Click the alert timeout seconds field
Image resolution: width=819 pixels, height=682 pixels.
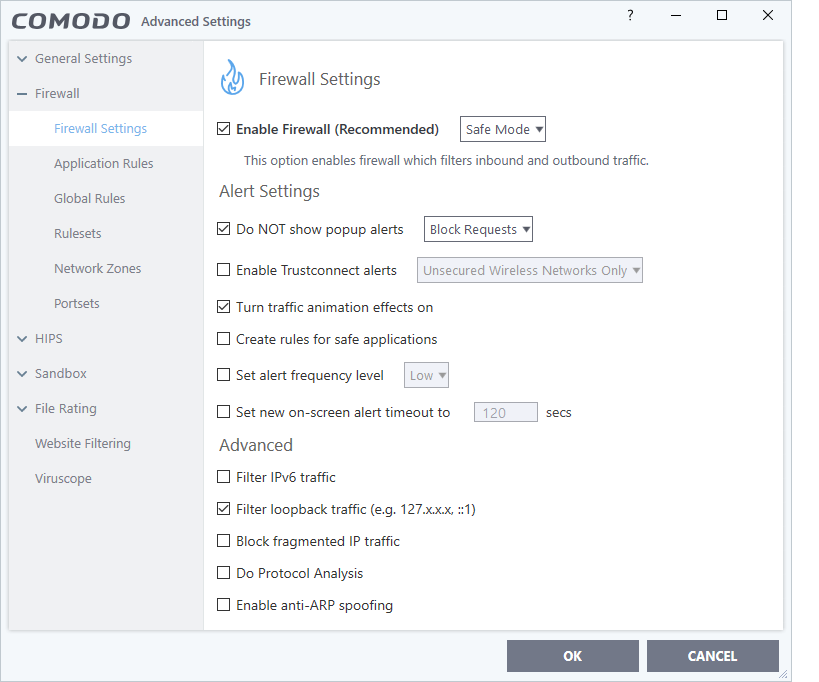point(505,412)
